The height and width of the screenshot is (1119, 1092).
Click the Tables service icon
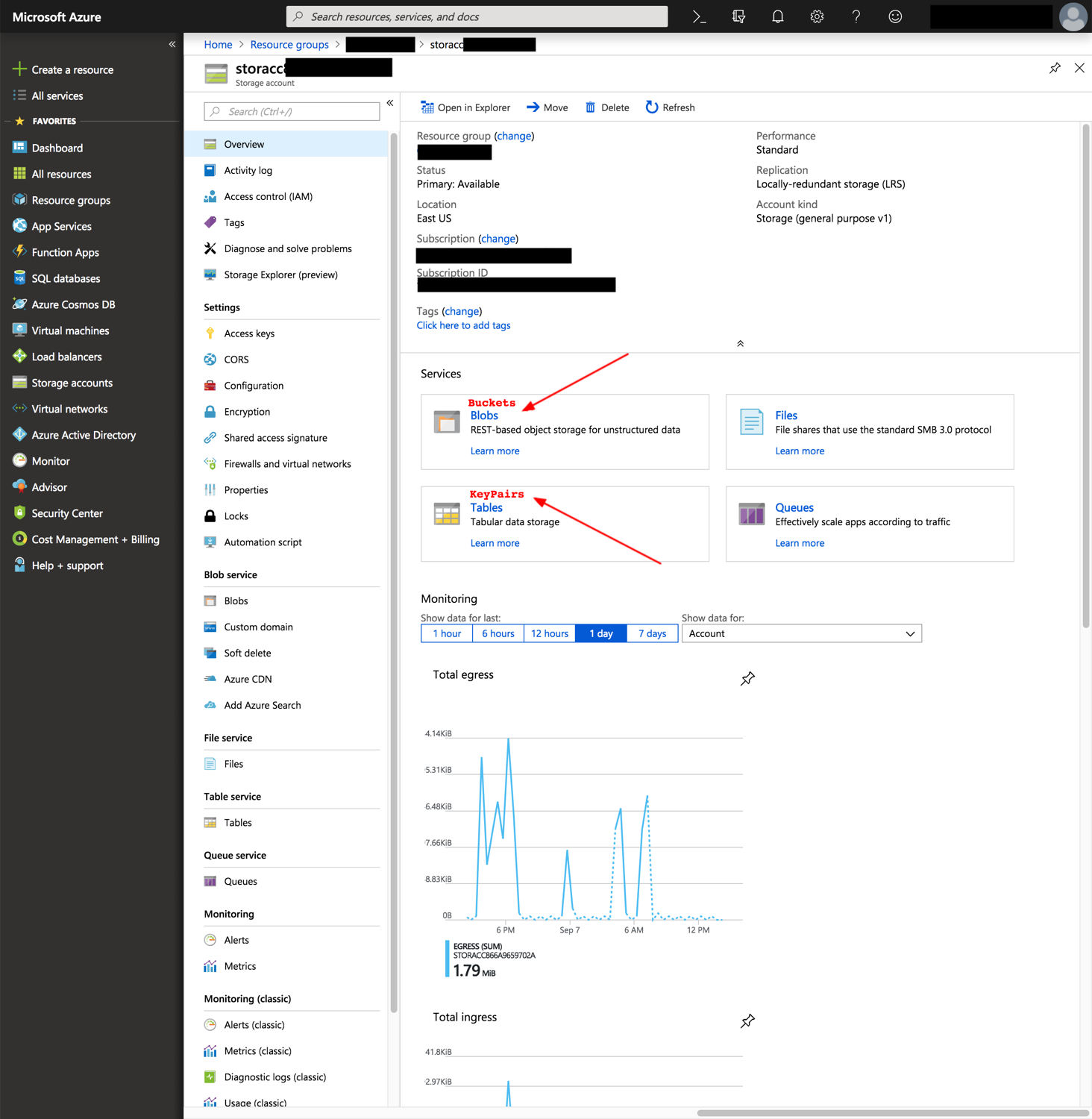[447, 514]
